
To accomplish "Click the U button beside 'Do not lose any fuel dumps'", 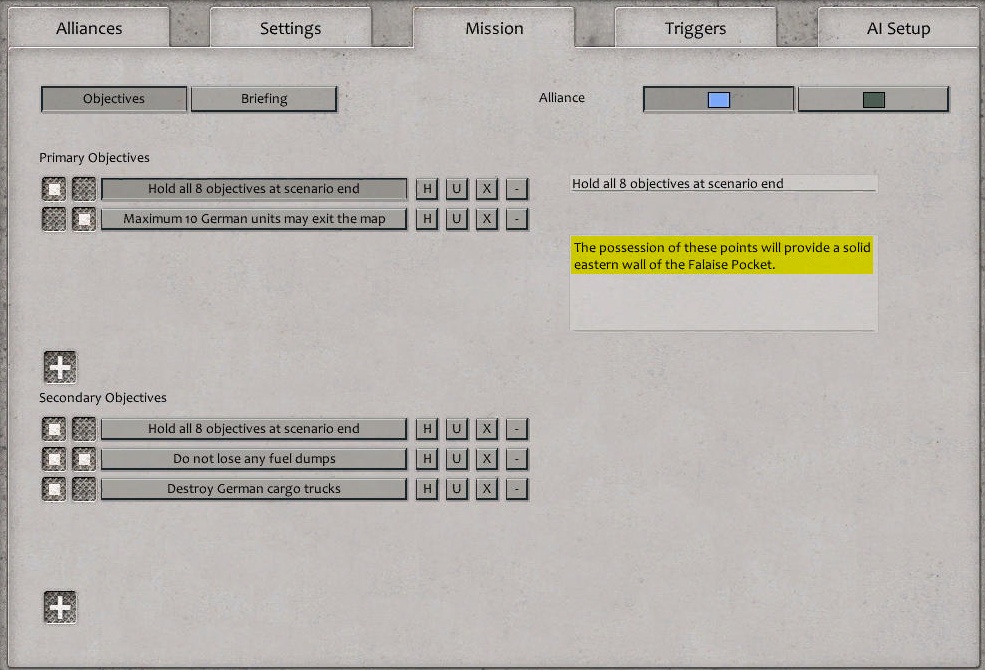I will click(455, 458).
